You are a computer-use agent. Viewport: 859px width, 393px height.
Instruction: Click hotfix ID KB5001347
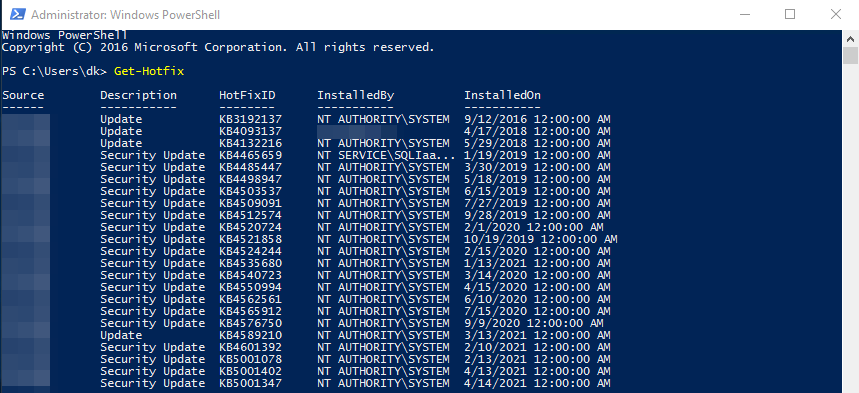tap(250, 384)
